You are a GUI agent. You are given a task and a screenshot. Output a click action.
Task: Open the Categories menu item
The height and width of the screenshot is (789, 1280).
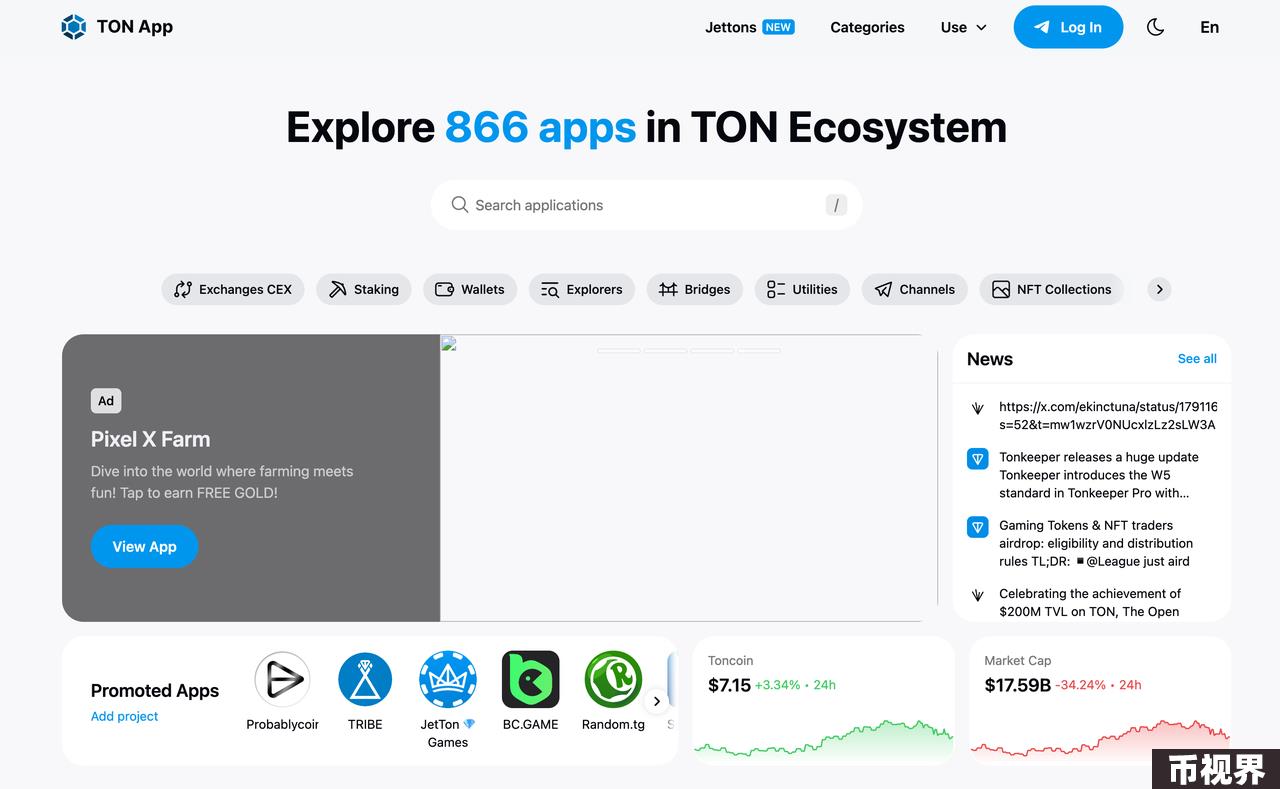[x=867, y=27]
